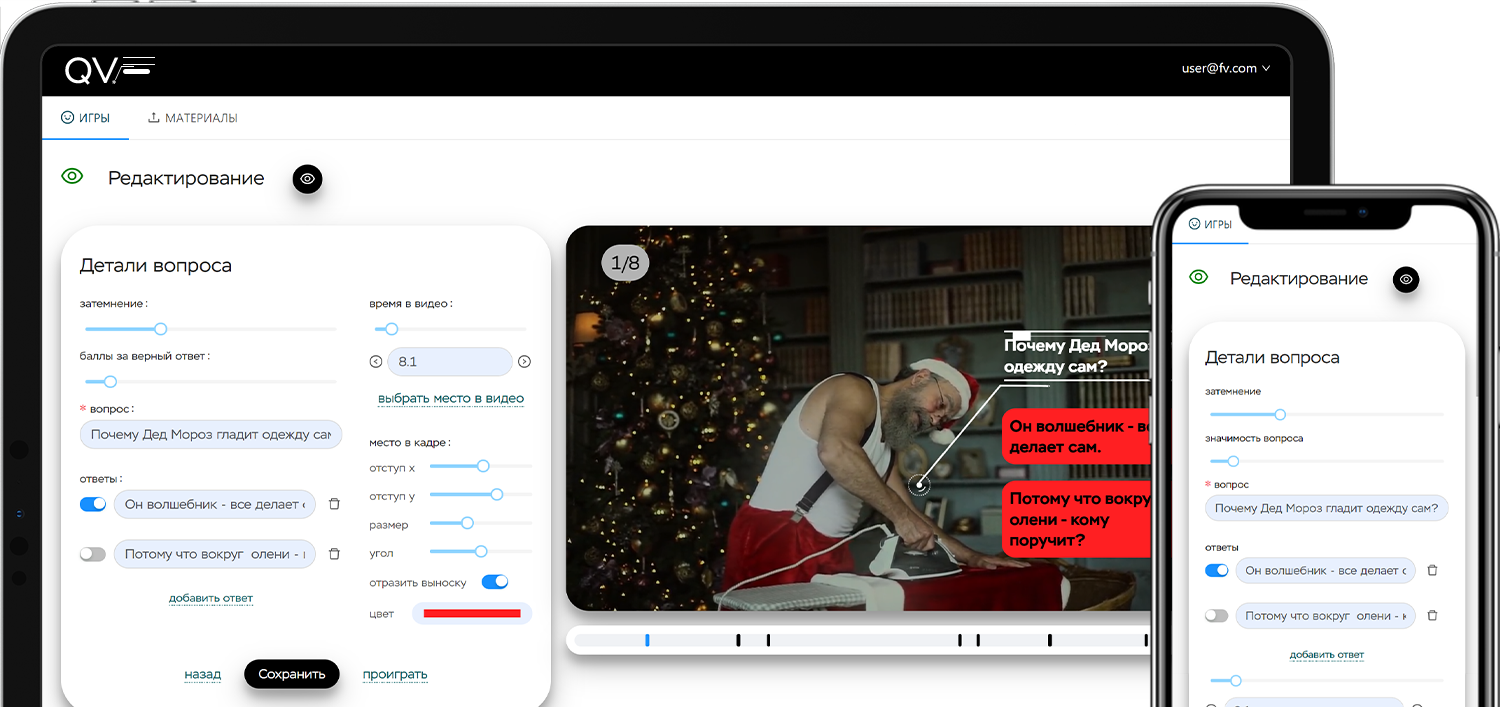Toggle the 'отразить выноску' switch
1500x707 pixels.
pos(495,582)
